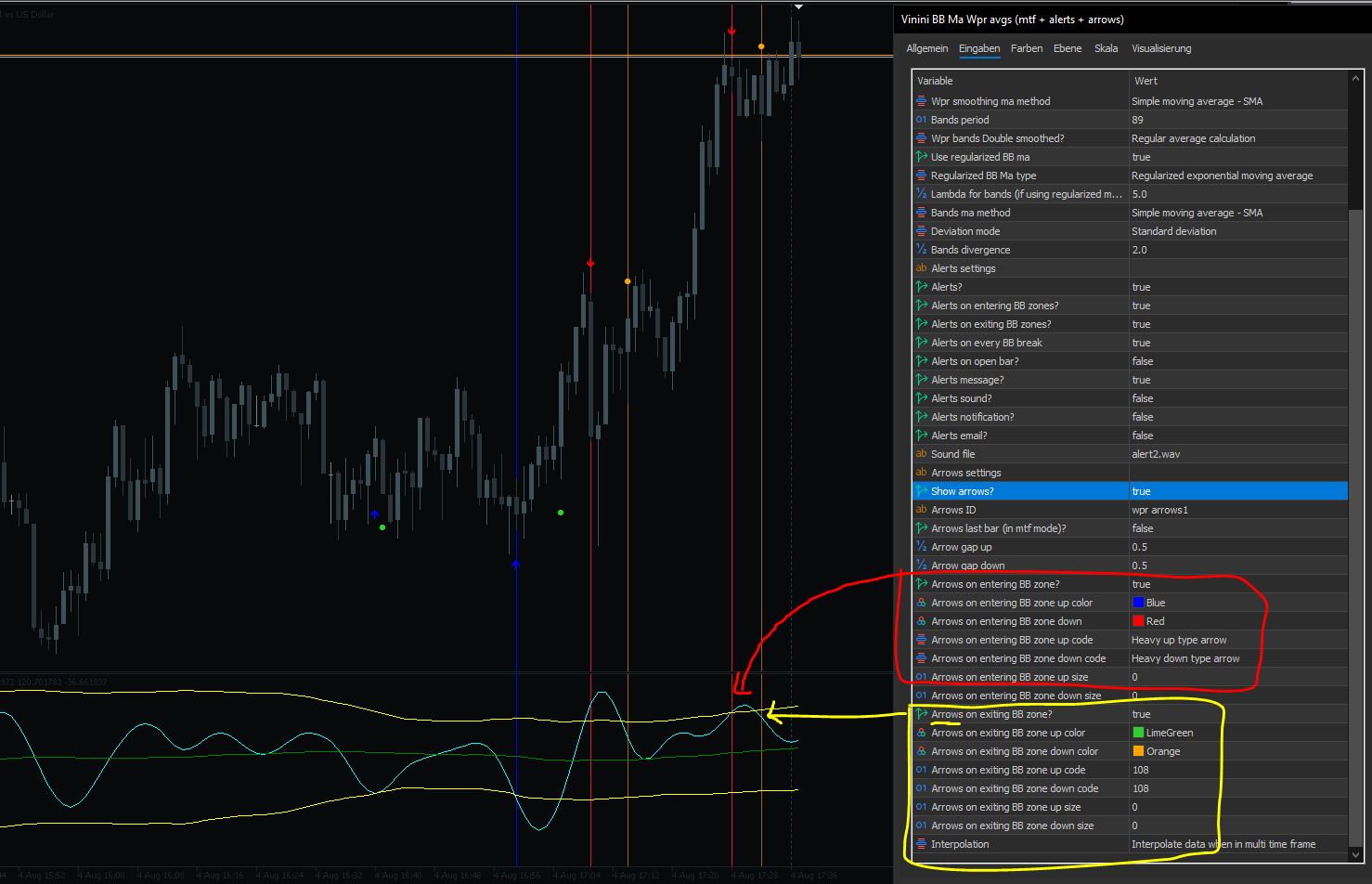Open the Skala tab
This screenshot has width=1372, height=884.
pyautogui.click(x=1106, y=48)
